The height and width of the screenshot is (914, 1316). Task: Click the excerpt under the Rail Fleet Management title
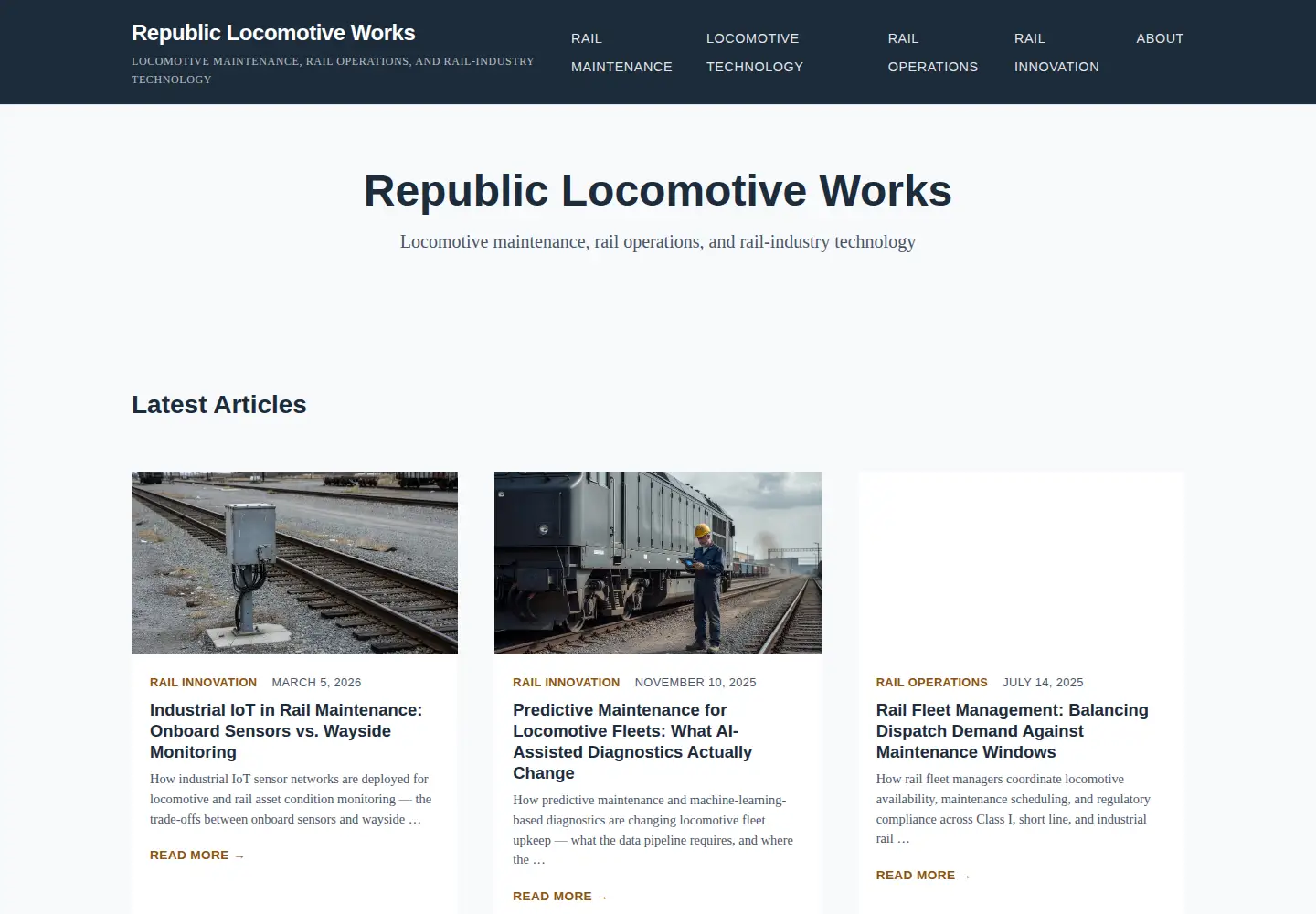pos(1013,810)
